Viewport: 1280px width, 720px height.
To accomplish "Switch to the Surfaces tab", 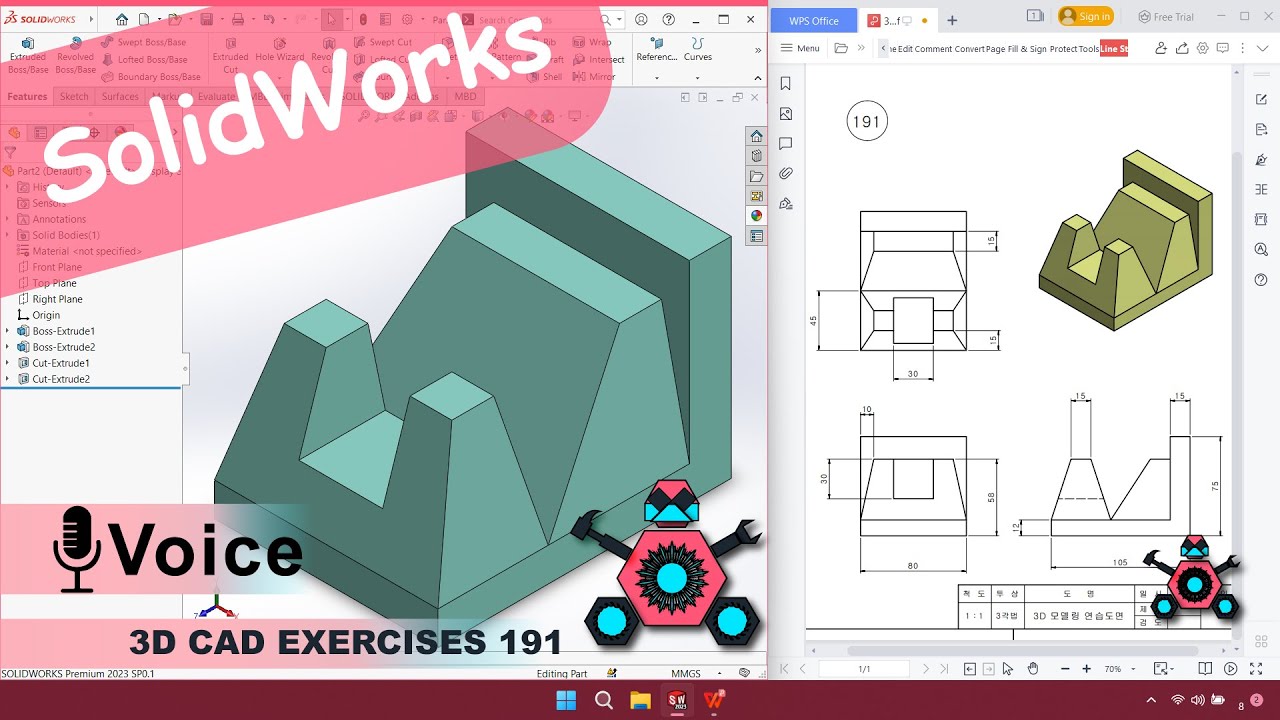I will pos(120,97).
